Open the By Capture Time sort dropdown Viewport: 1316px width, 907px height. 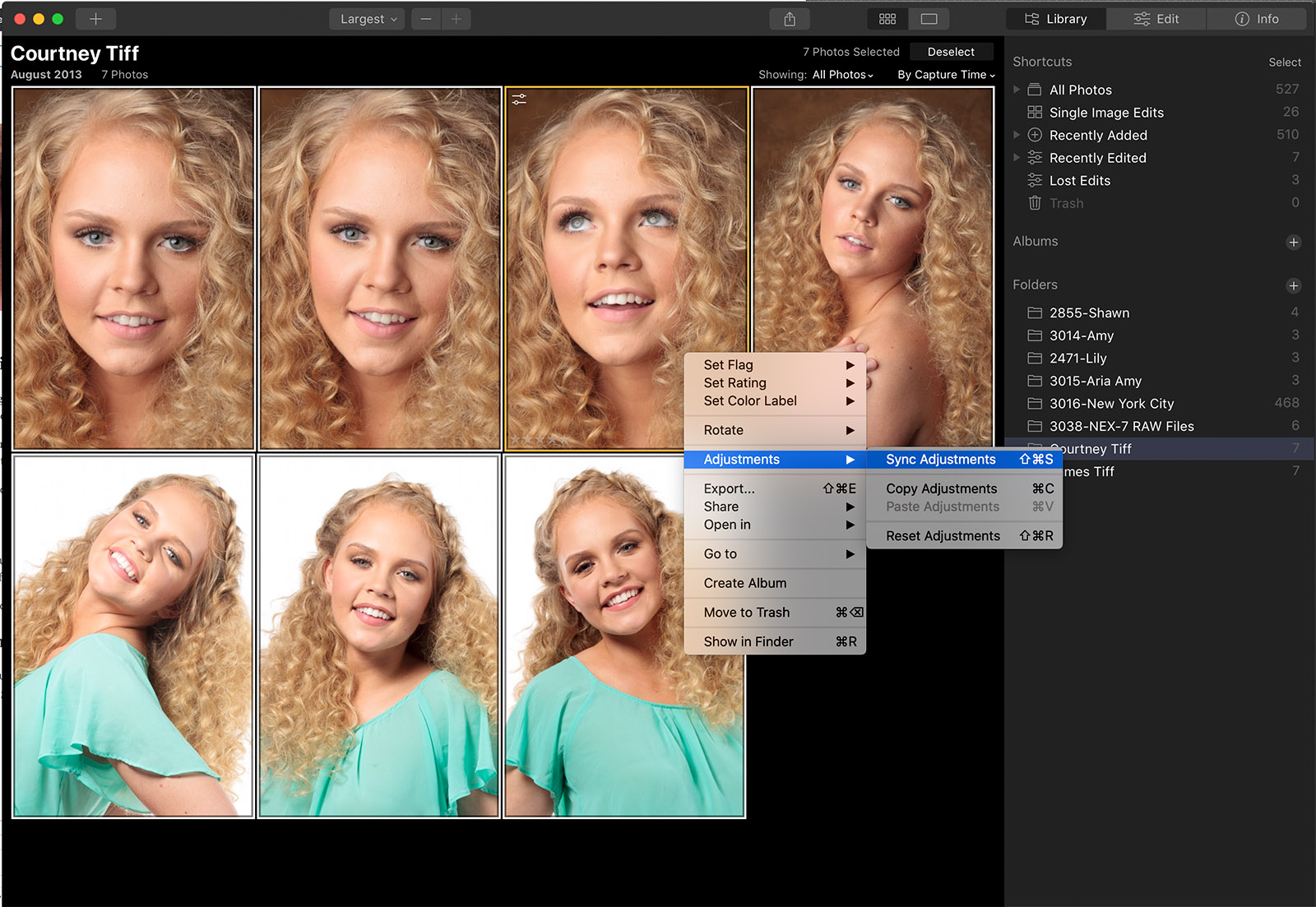pyautogui.click(x=945, y=75)
